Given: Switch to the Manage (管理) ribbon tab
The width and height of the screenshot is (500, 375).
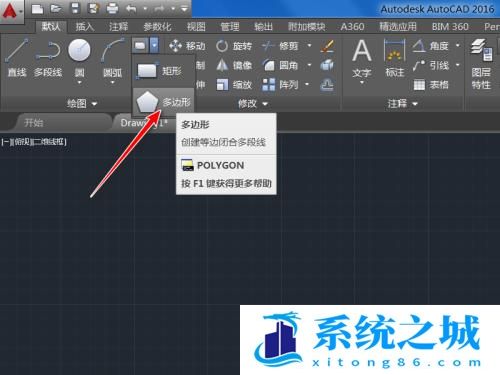Looking at the screenshot, I should (230, 27).
